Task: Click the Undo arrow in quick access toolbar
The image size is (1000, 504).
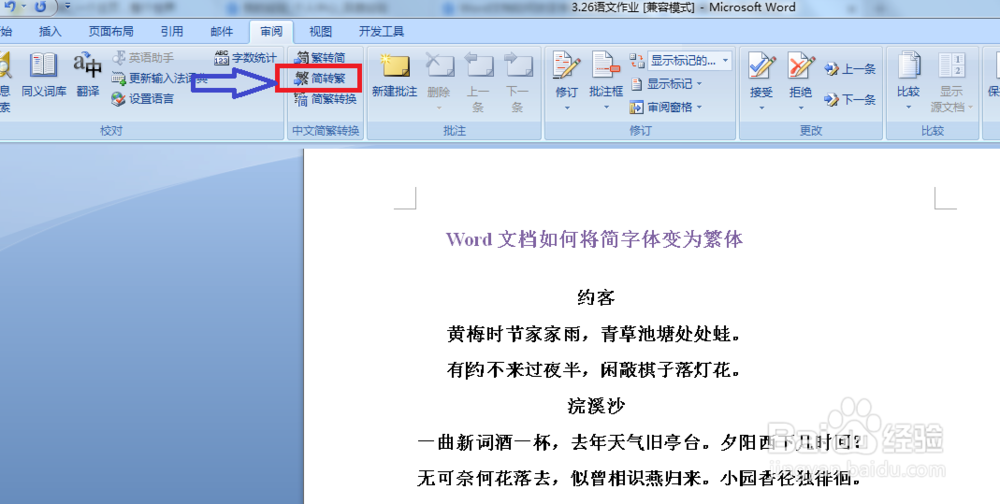Action: pyautogui.click(x=10, y=7)
